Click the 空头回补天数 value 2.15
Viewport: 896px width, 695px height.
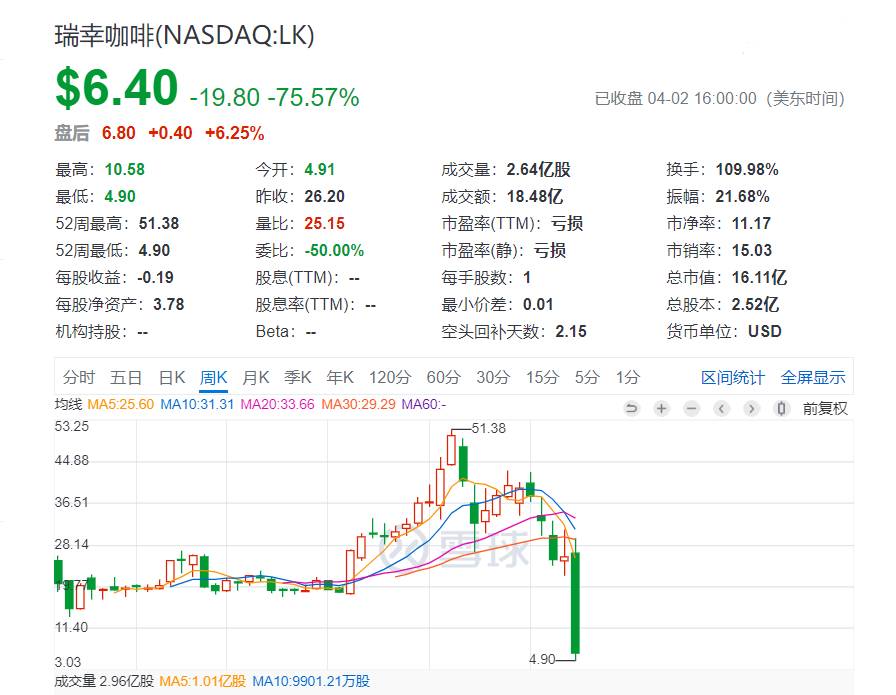(x=571, y=331)
